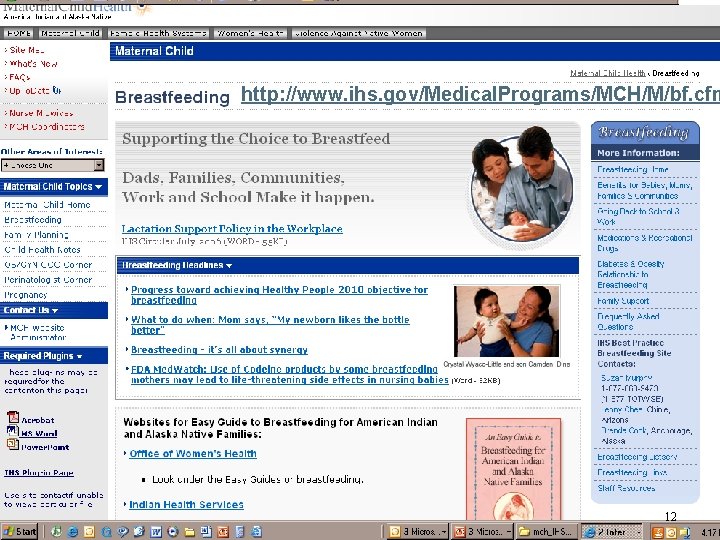Screen dimensions: 720x540
Task: Open the Office of Women's Health link
Action: point(193,454)
